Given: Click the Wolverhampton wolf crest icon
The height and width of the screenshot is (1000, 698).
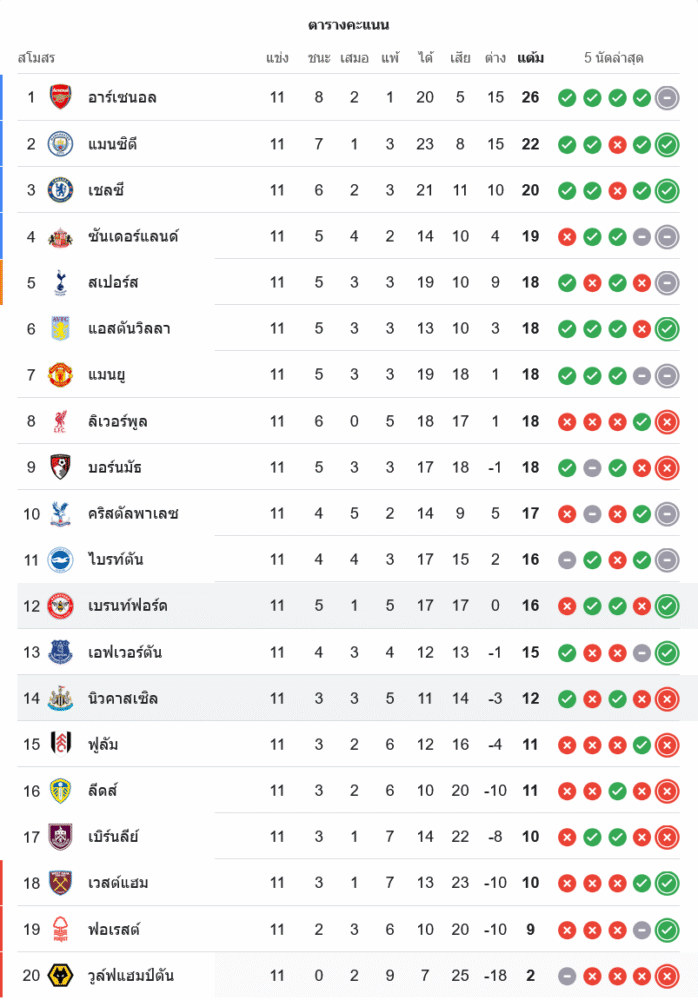Looking at the screenshot, I should 61,975.
